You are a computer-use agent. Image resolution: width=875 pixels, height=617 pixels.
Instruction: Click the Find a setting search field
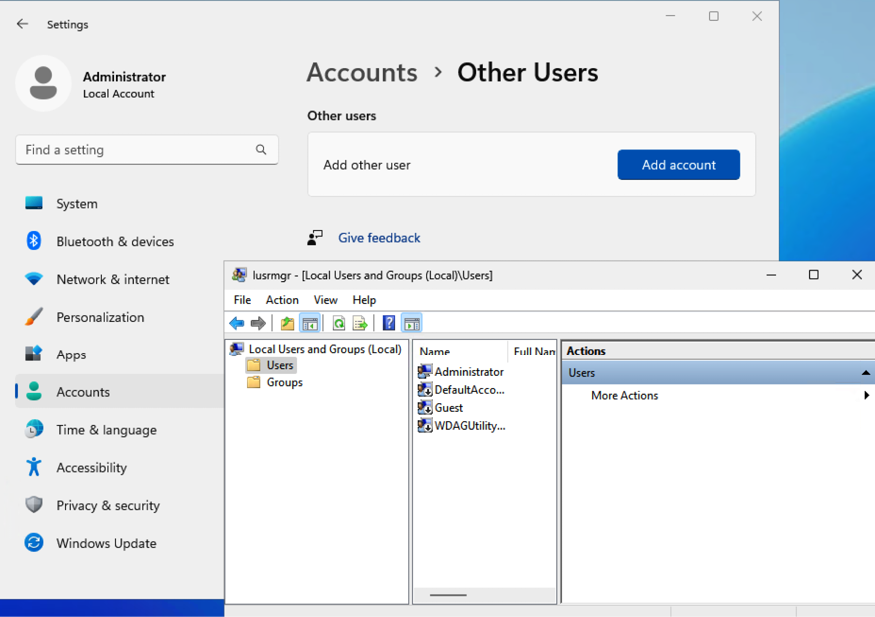pos(146,149)
